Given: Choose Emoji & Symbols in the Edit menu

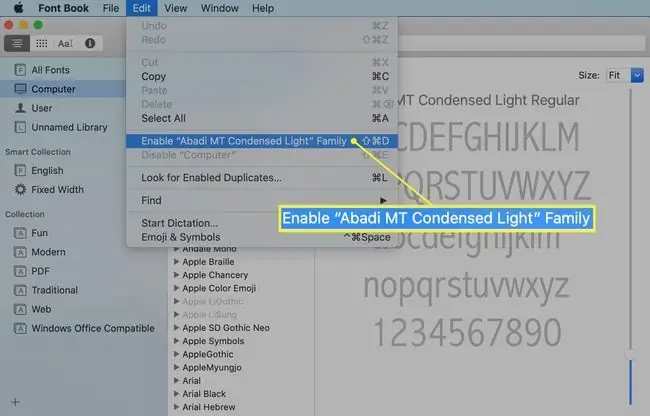Looking at the screenshot, I should tap(262, 237).
